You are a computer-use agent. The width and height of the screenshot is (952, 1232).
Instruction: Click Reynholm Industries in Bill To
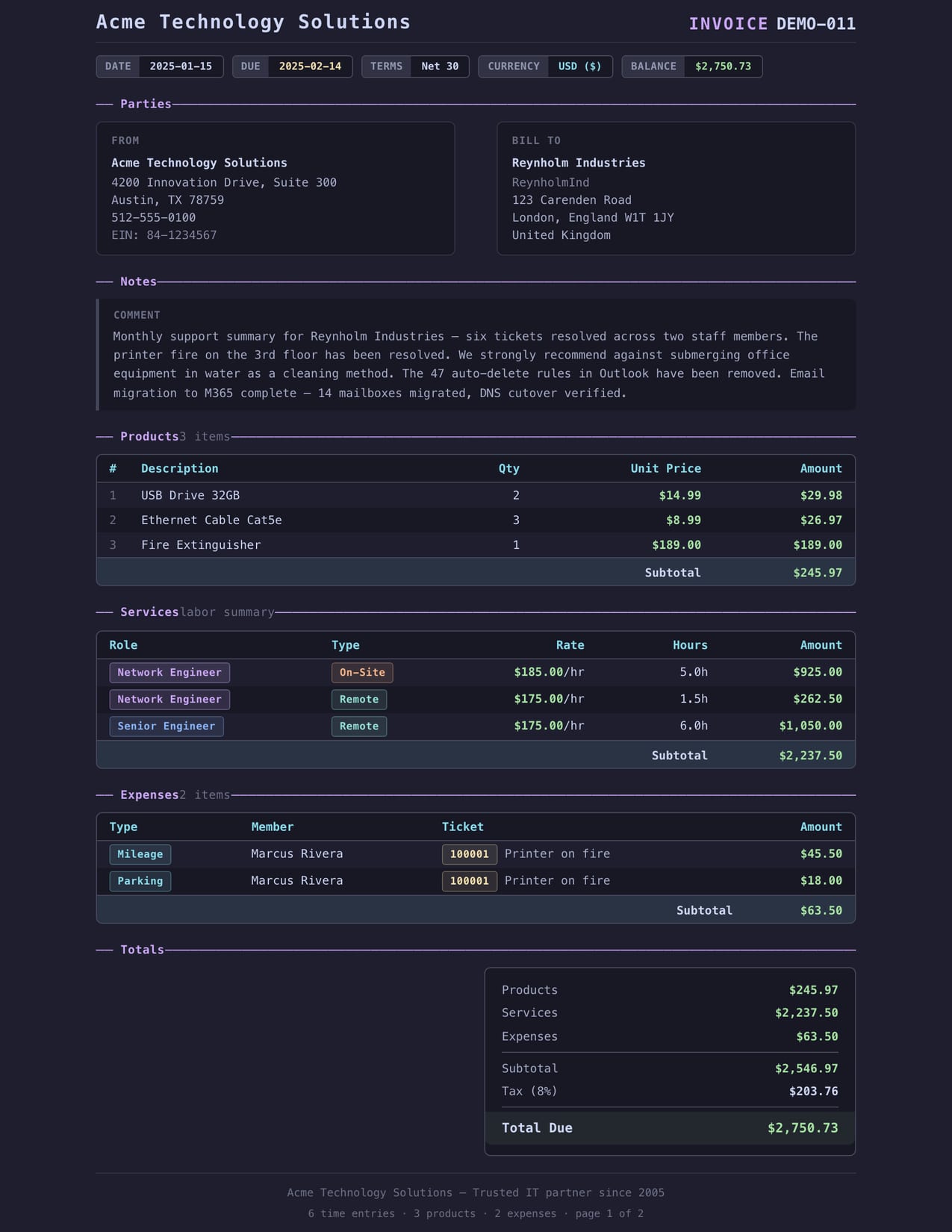click(x=579, y=163)
